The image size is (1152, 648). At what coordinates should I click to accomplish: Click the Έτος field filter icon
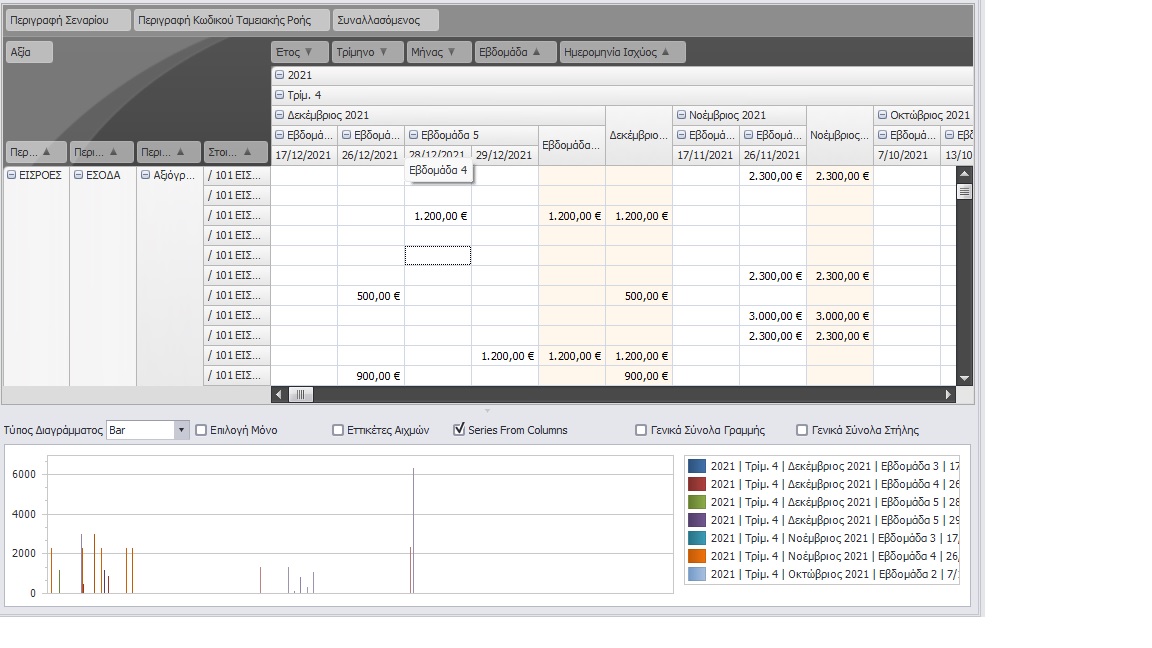(308, 52)
